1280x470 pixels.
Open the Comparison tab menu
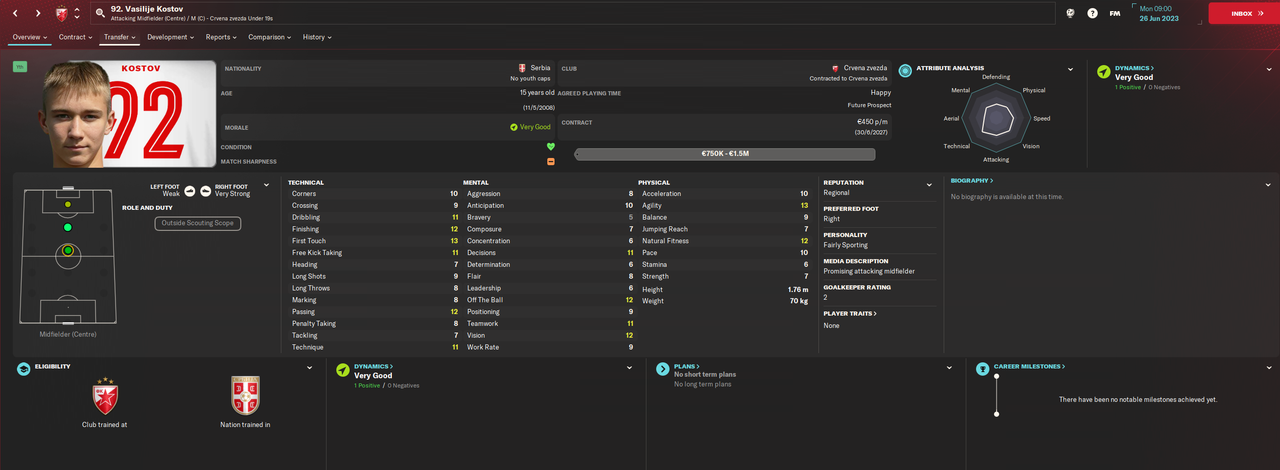point(269,37)
